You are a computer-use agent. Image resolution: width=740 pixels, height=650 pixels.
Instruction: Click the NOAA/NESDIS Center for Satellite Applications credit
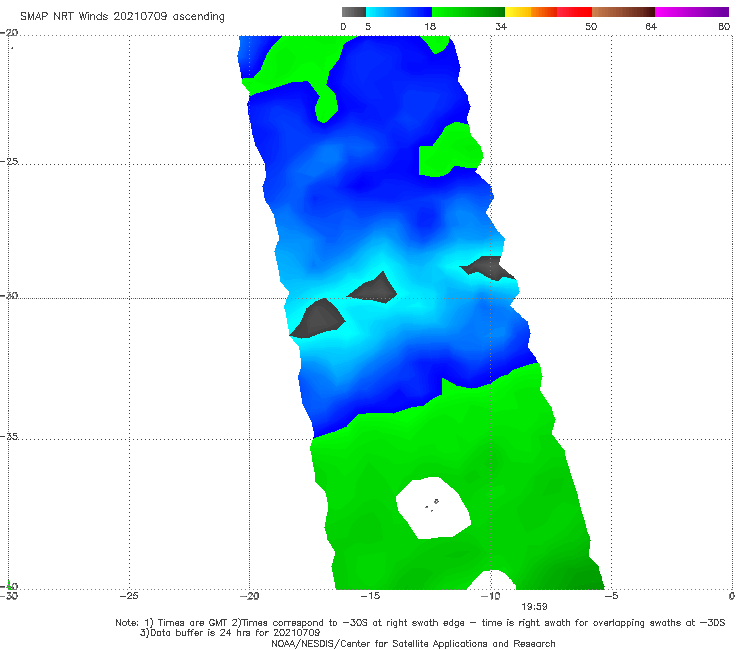pos(413,643)
